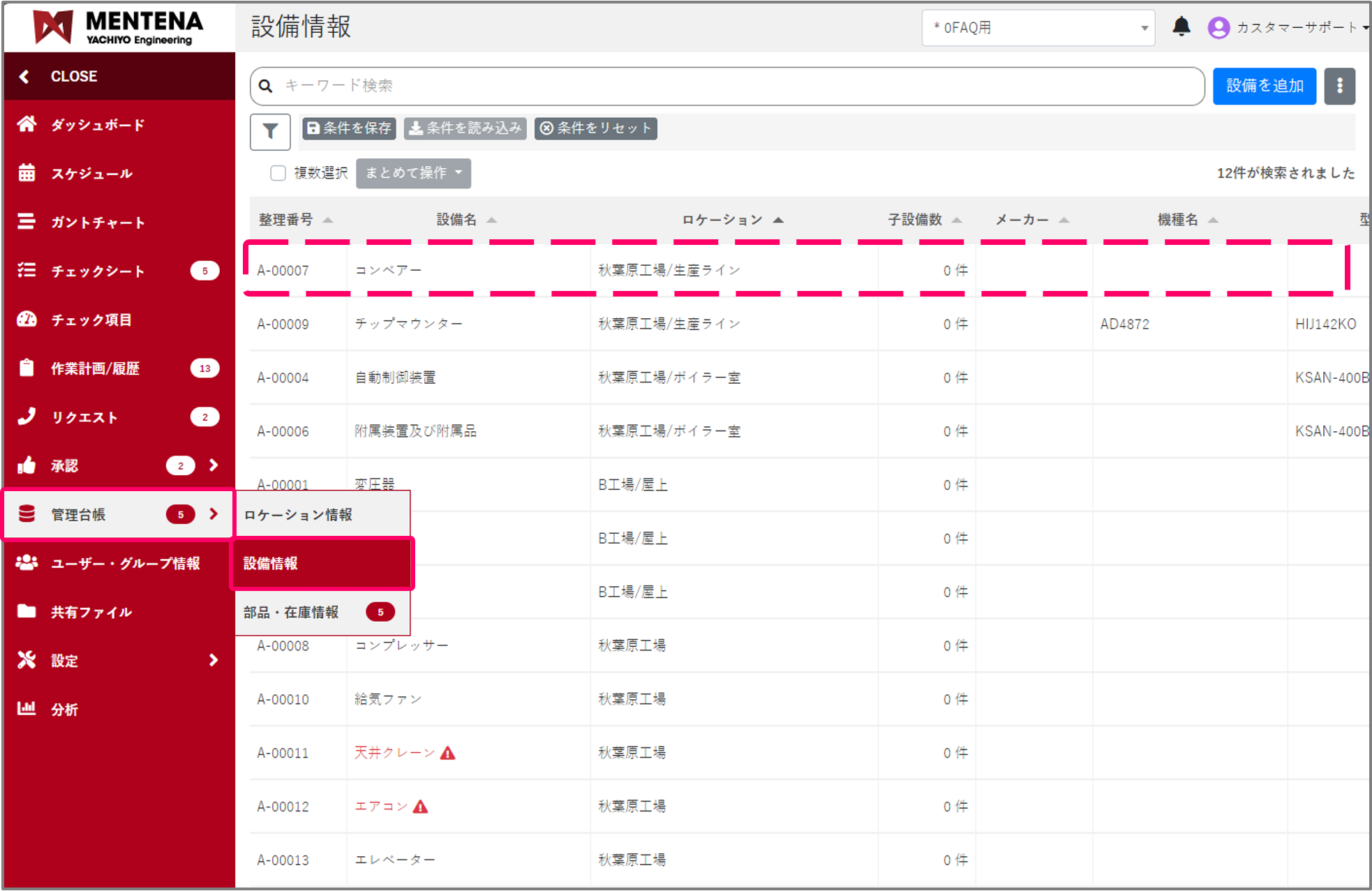Enable the 複数選択 checkbox
Image resolution: width=1372 pixels, height=891 pixels.
pos(278,173)
